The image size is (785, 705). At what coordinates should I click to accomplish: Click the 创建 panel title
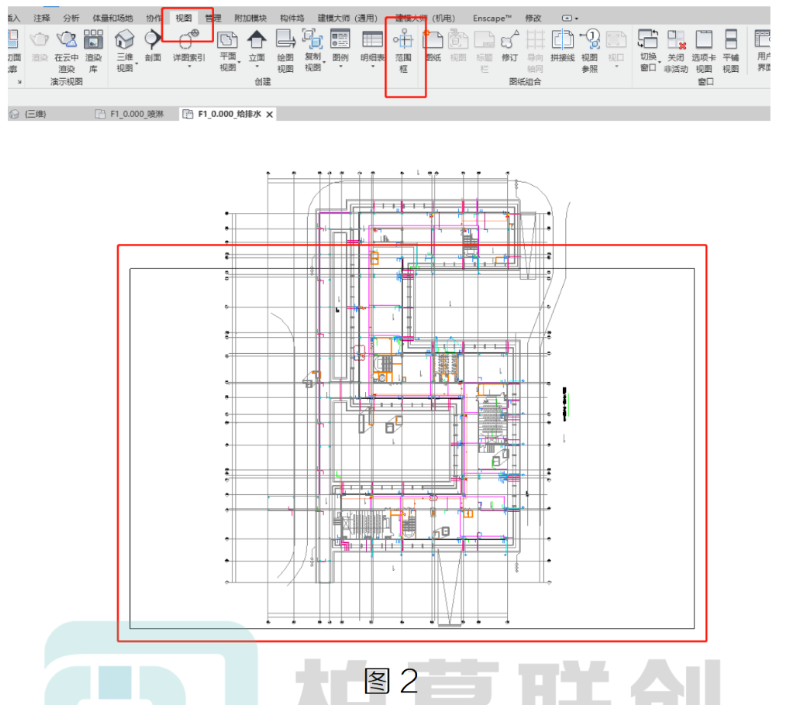[x=263, y=82]
